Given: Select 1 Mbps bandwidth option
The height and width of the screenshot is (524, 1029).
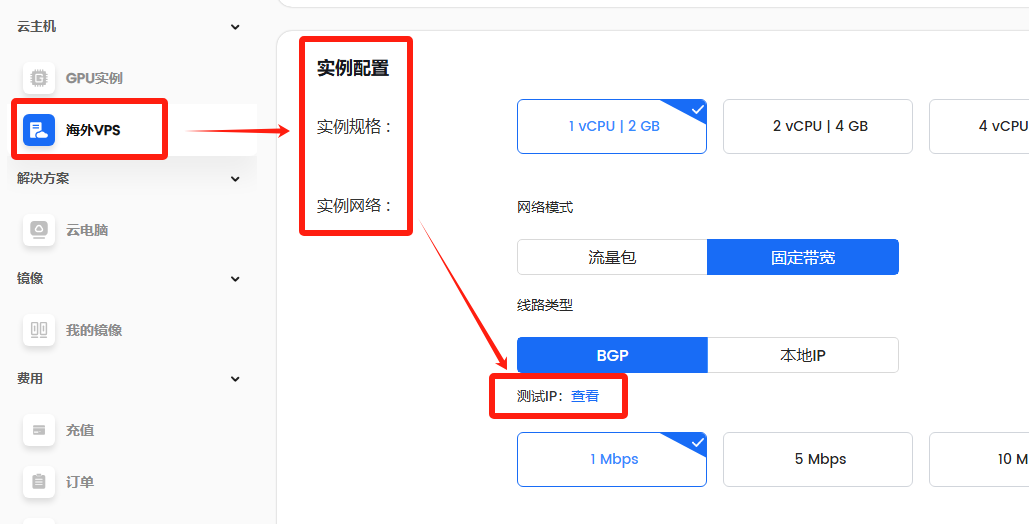Looking at the screenshot, I should pyautogui.click(x=612, y=459).
